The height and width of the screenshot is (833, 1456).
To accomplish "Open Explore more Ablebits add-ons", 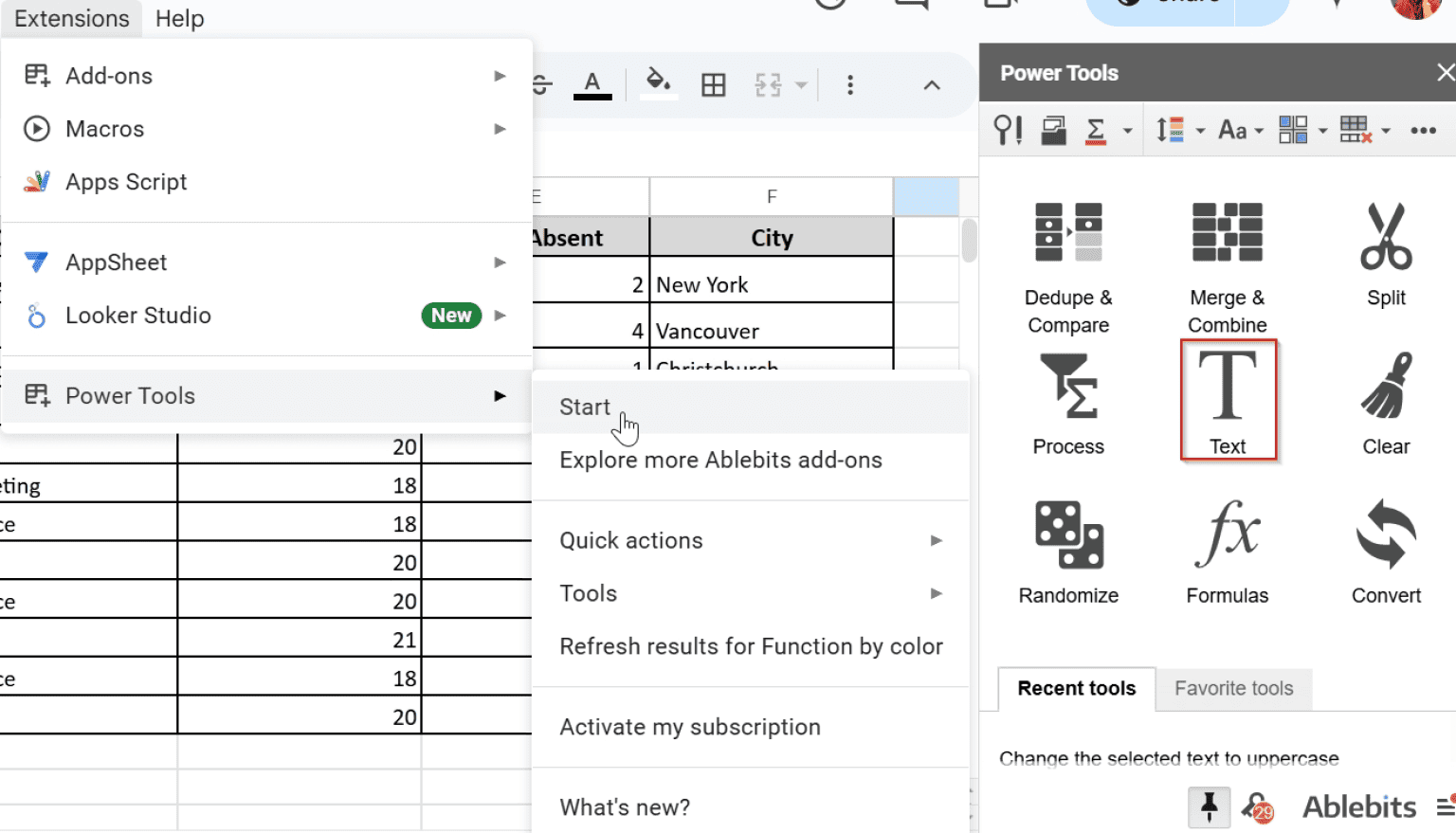I will tap(720, 460).
